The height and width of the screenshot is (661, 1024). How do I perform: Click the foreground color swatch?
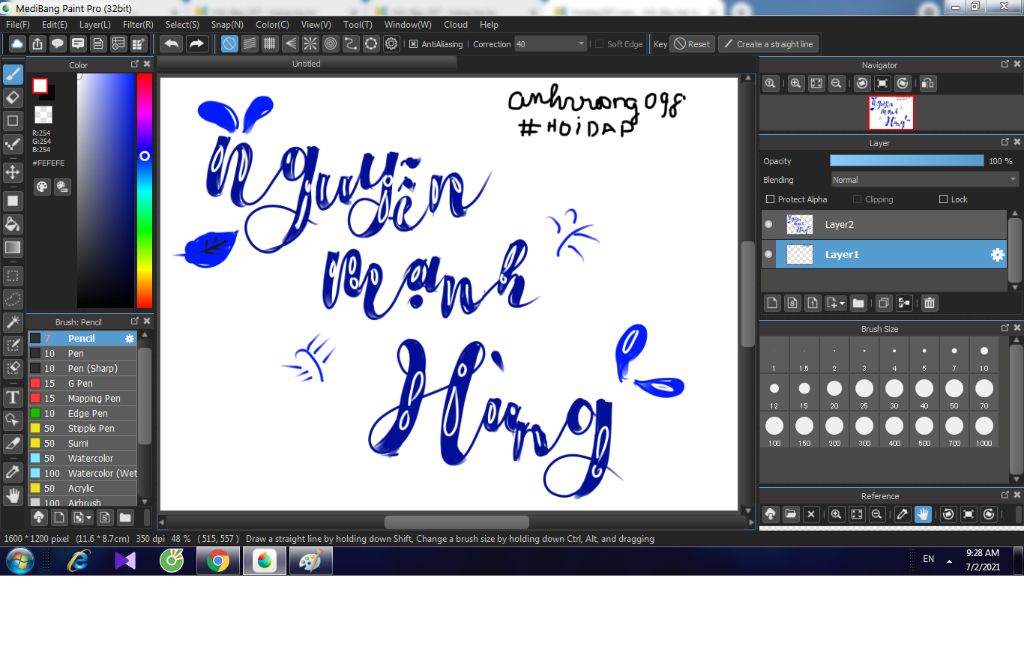click(40, 86)
